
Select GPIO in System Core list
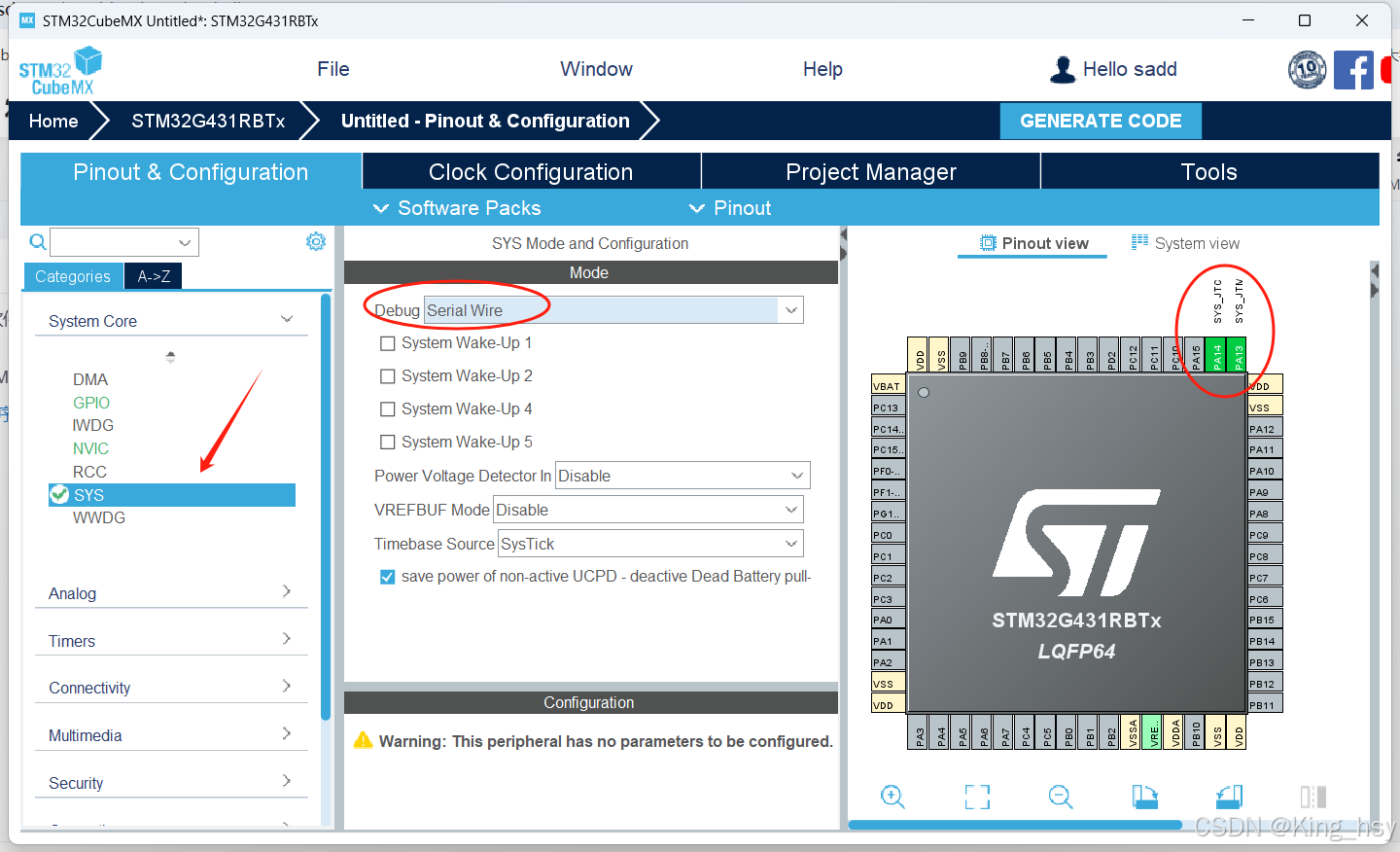coord(91,403)
